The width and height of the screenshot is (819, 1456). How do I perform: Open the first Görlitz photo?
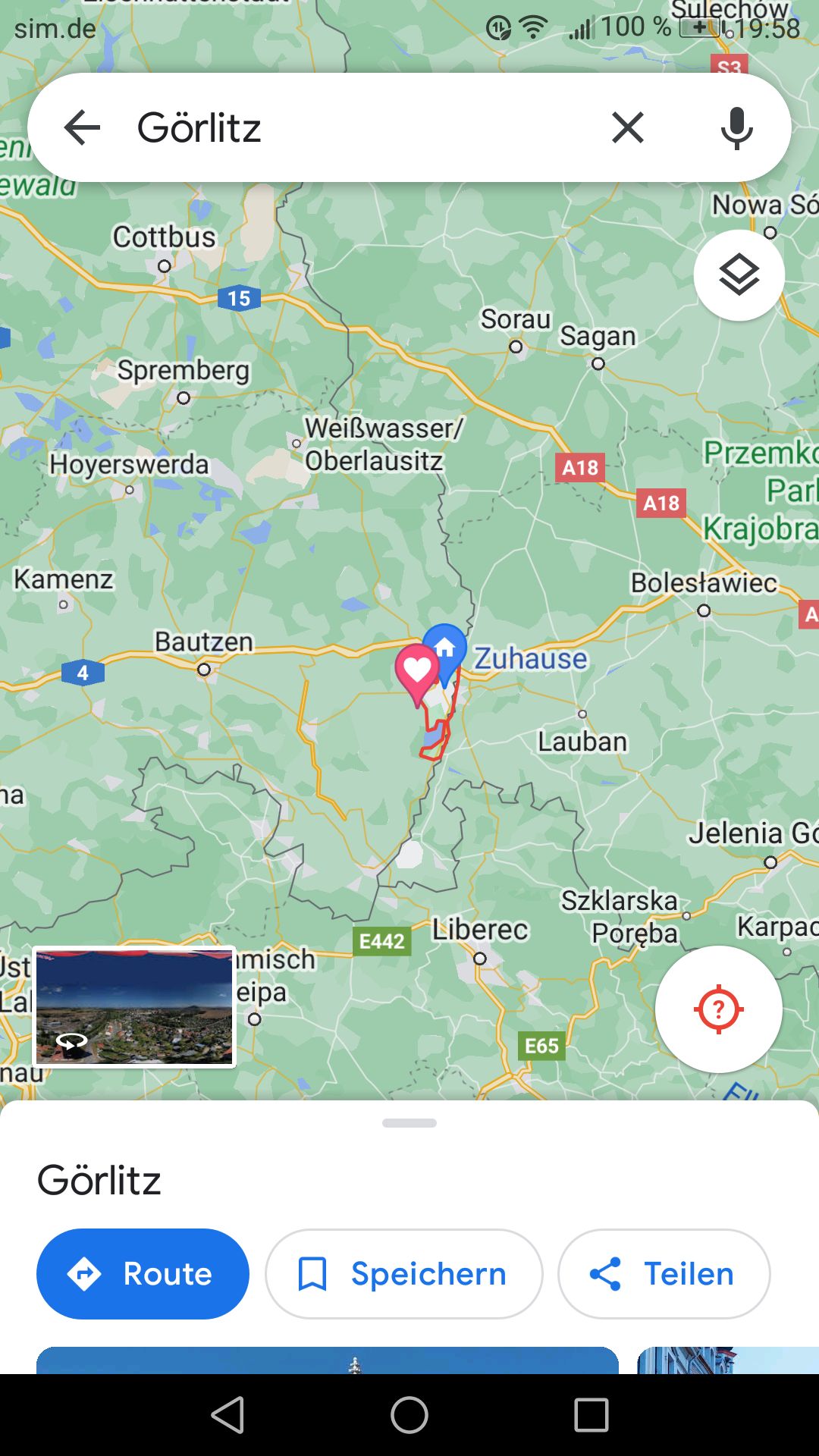click(328, 1360)
